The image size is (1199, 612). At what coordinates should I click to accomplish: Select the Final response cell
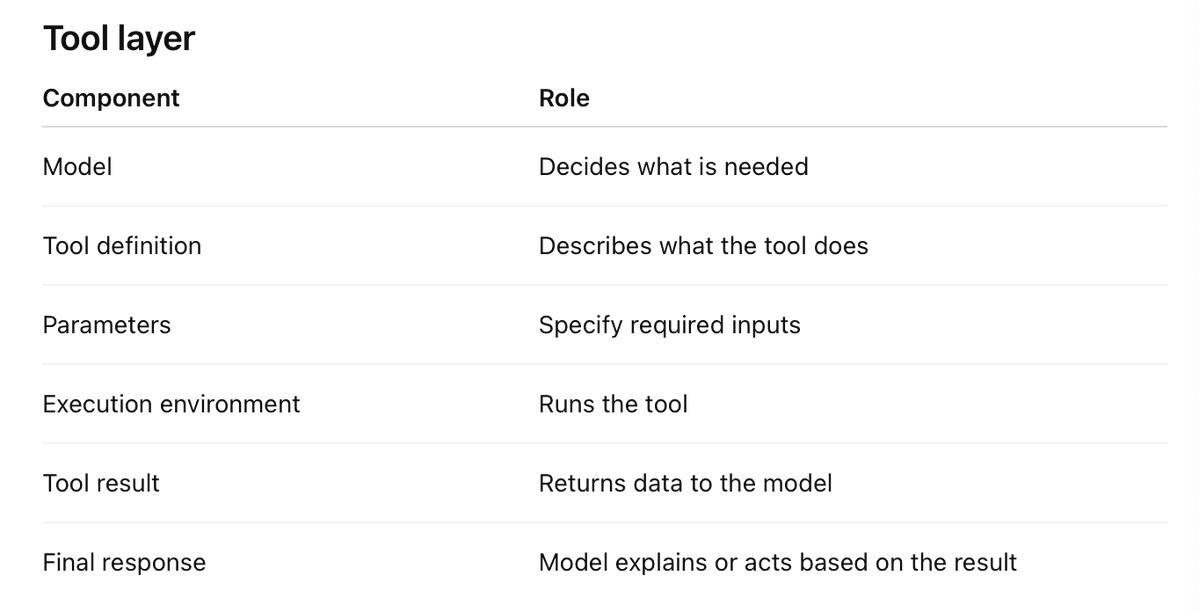124,563
